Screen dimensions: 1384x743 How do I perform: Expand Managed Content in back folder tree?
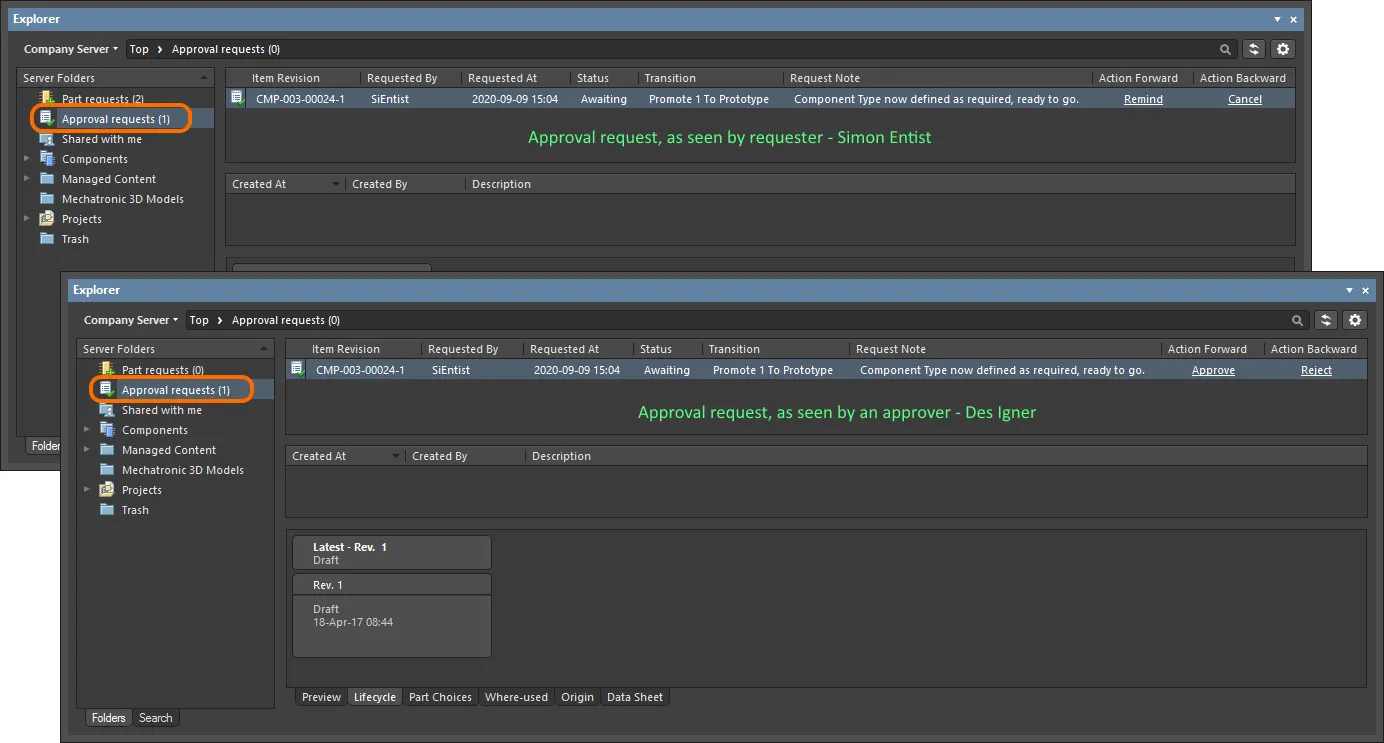27,179
